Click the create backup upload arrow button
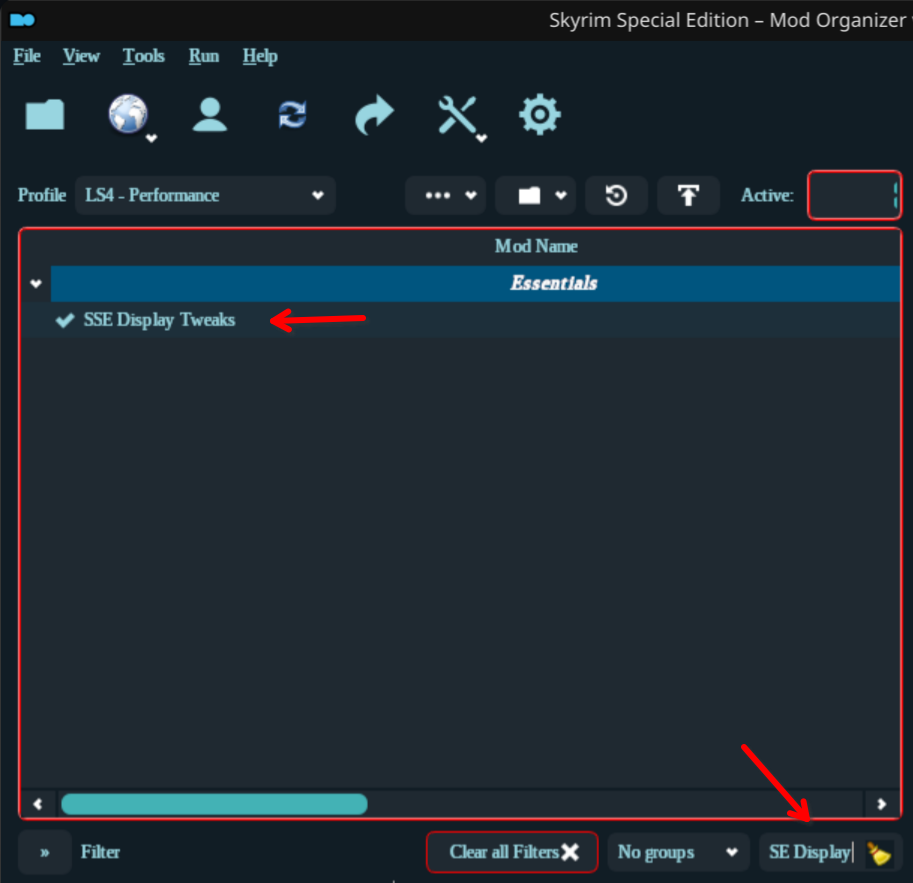Viewport: 913px width, 883px height. pos(688,195)
